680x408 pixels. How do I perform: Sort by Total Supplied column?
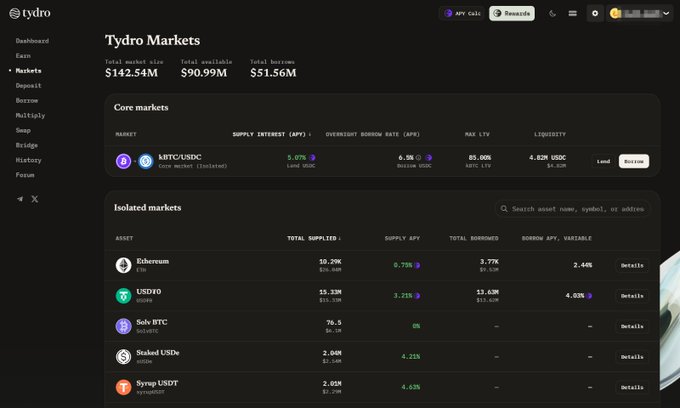click(314, 238)
